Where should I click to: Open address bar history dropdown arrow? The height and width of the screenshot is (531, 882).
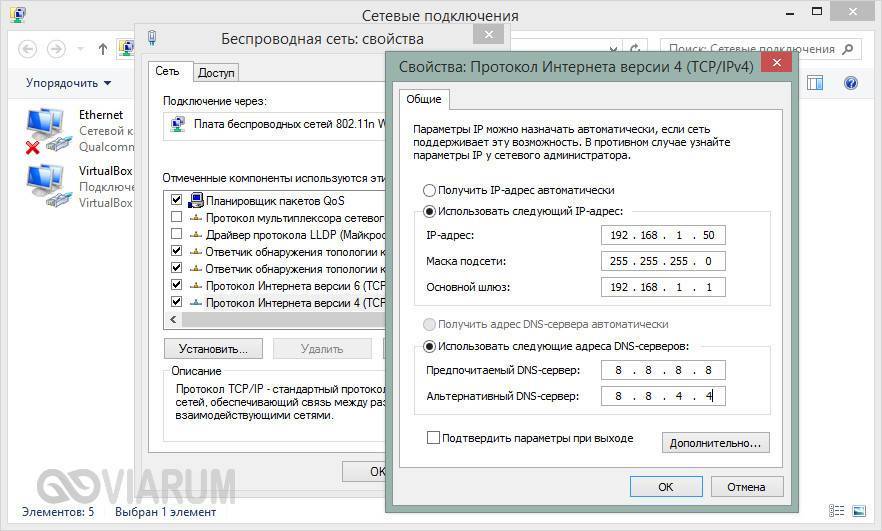tap(613, 49)
